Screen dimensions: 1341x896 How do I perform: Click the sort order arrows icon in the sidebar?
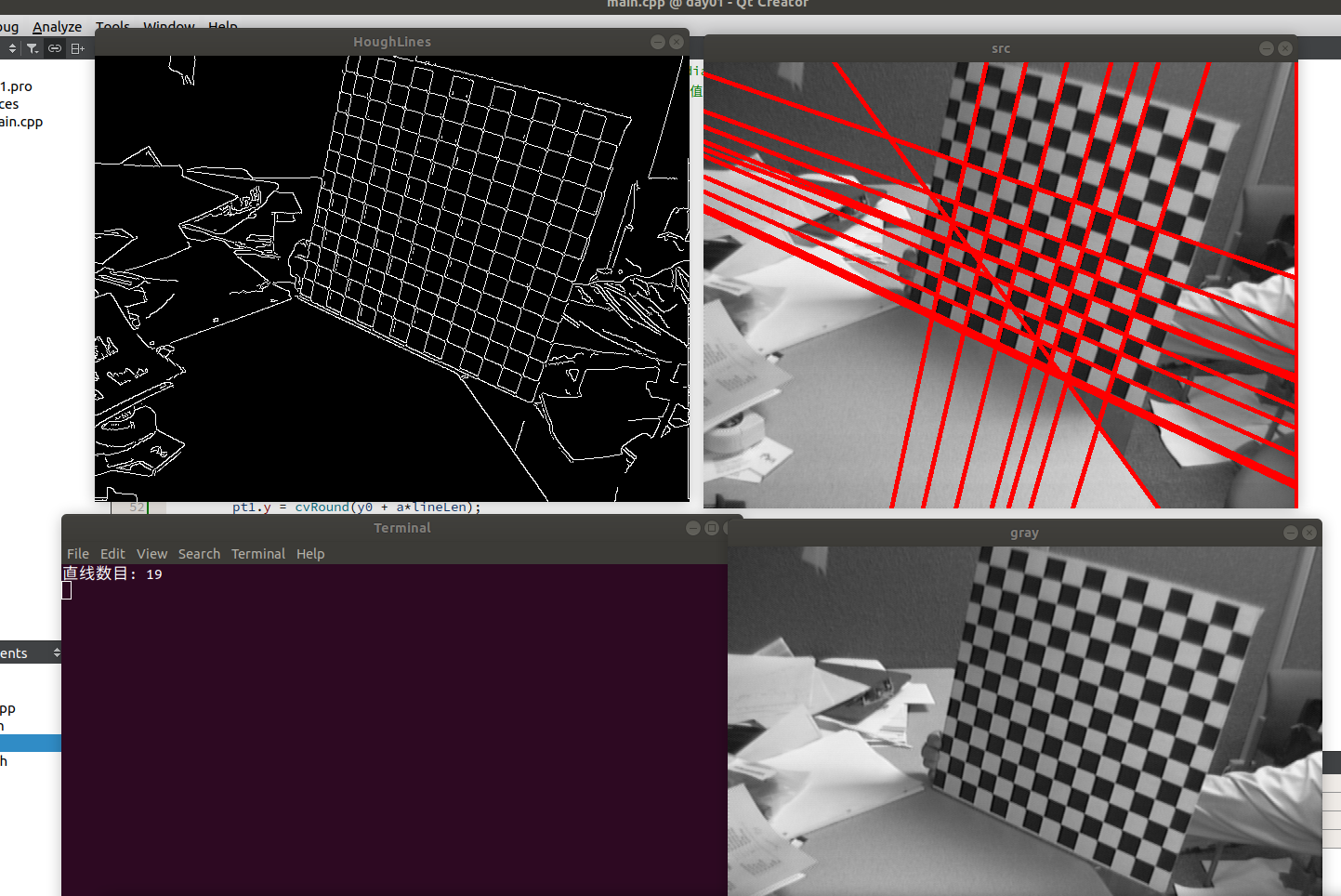11,48
